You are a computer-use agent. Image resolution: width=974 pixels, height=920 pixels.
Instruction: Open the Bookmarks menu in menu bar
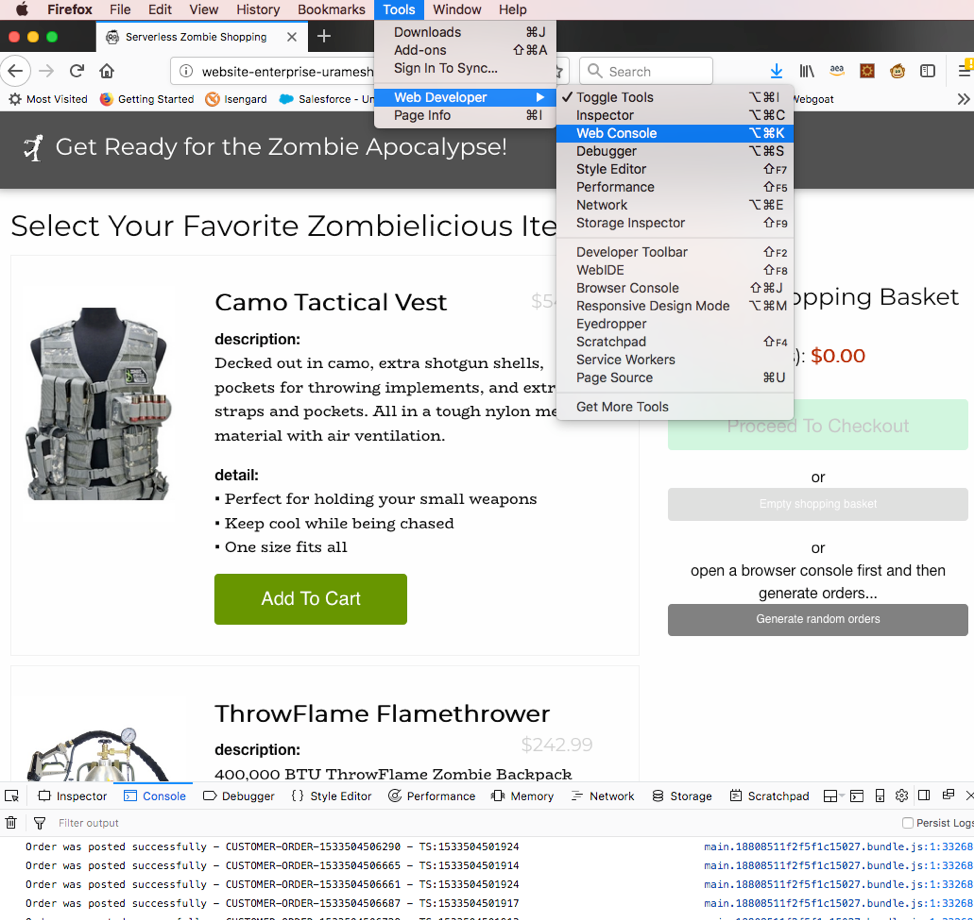(331, 9)
